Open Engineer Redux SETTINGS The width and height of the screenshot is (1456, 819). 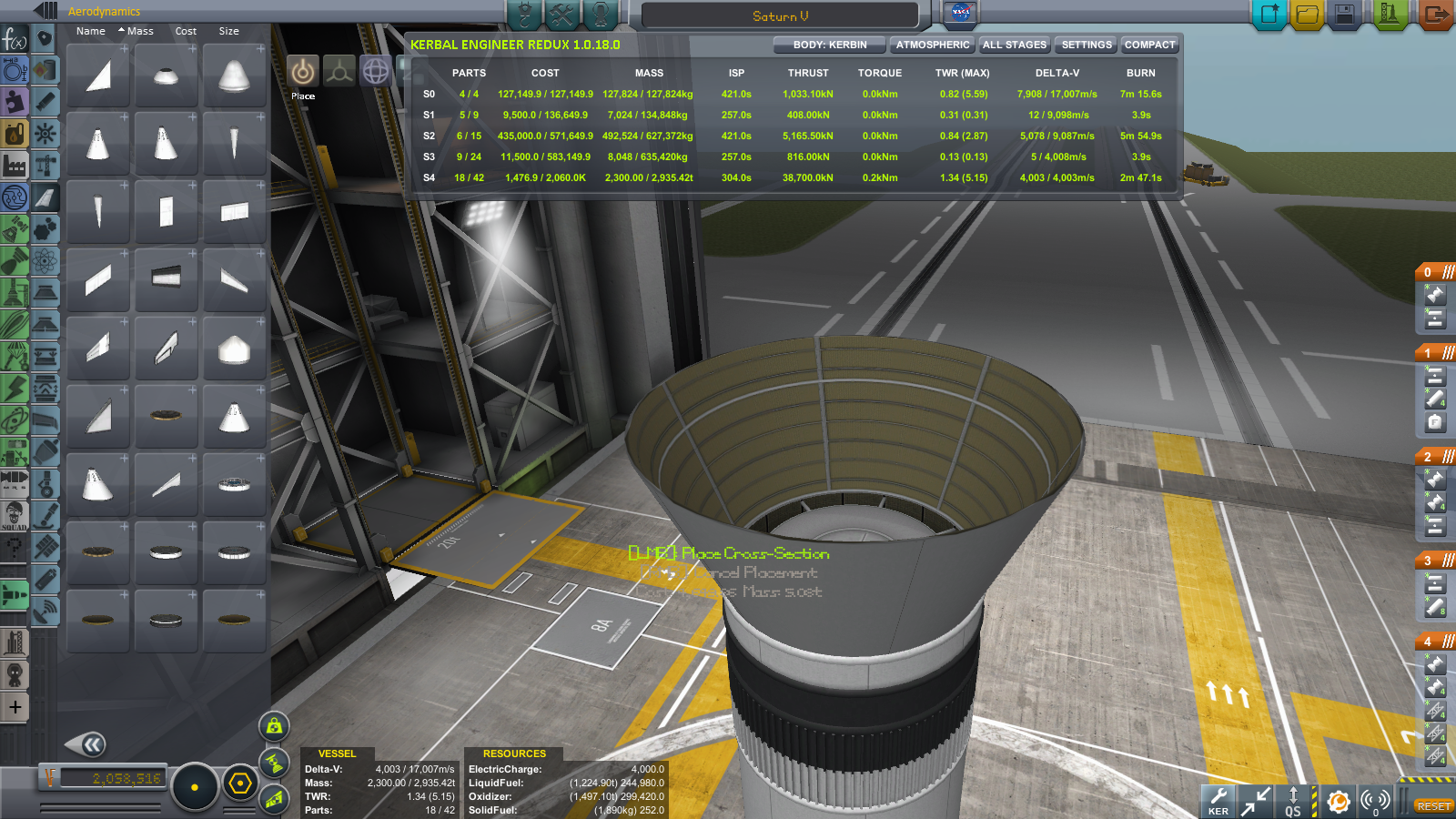(x=1087, y=45)
